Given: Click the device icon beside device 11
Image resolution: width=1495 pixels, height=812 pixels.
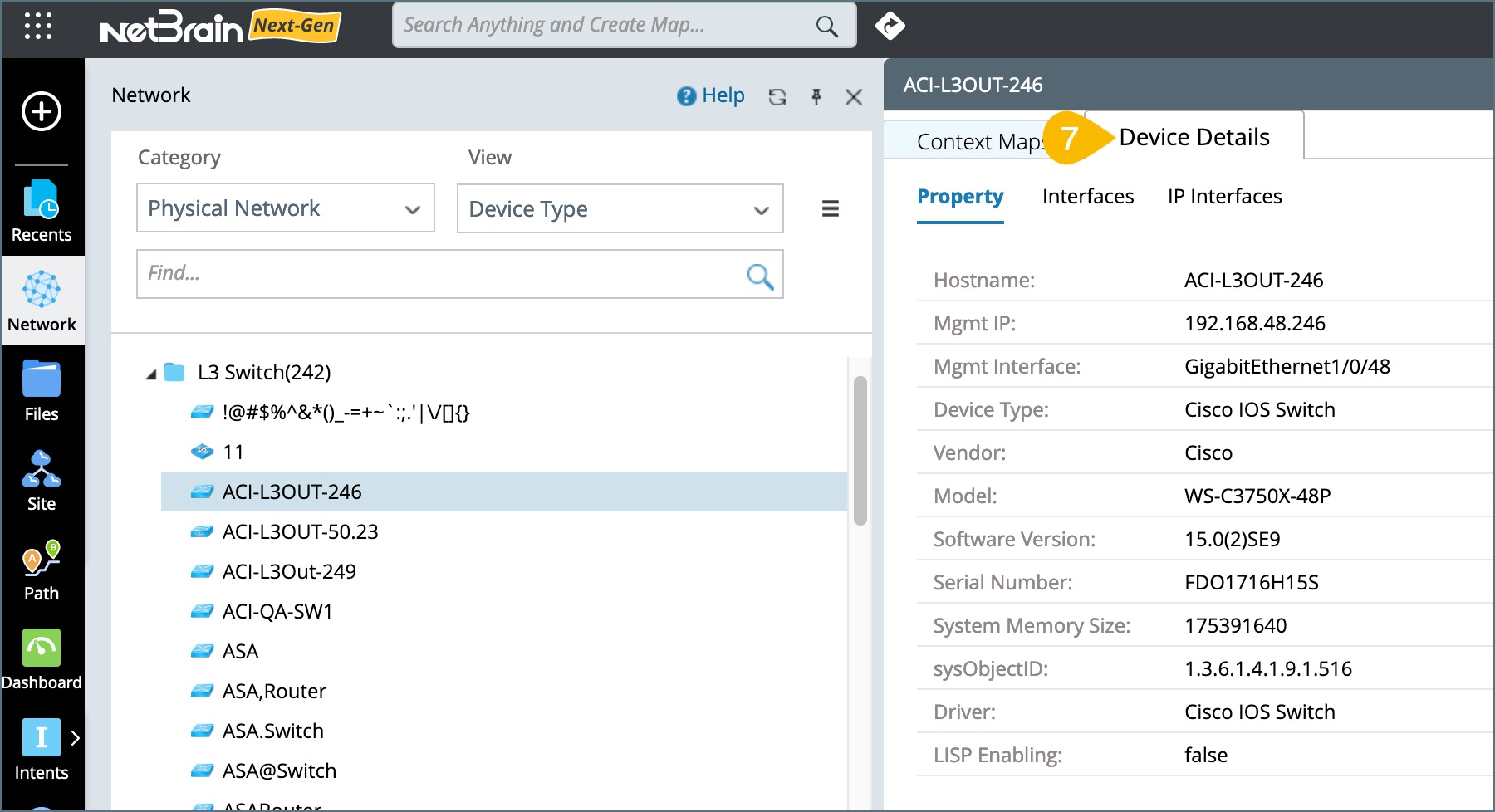Looking at the screenshot, I should (x=203, y=452).
